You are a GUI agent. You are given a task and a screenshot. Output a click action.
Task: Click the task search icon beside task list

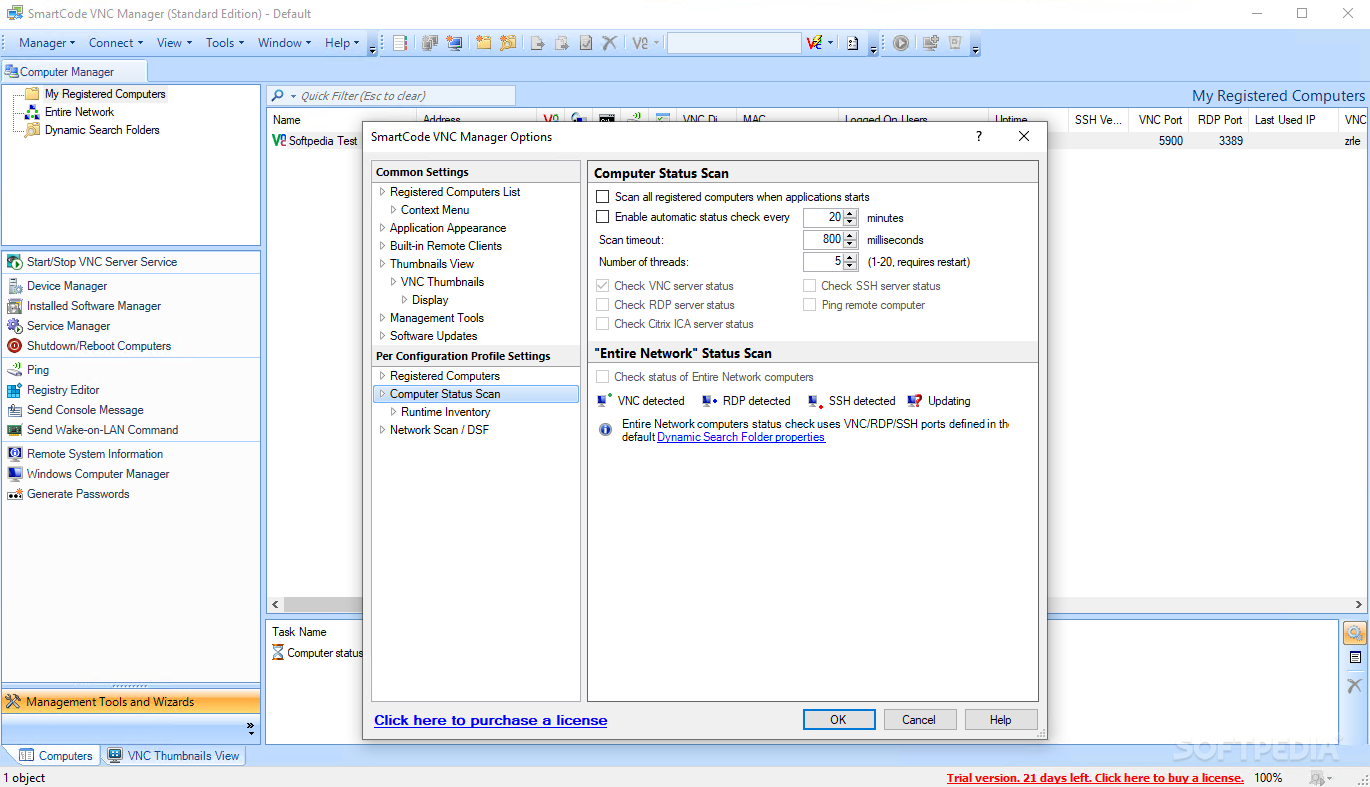[x=1354, y=633]
